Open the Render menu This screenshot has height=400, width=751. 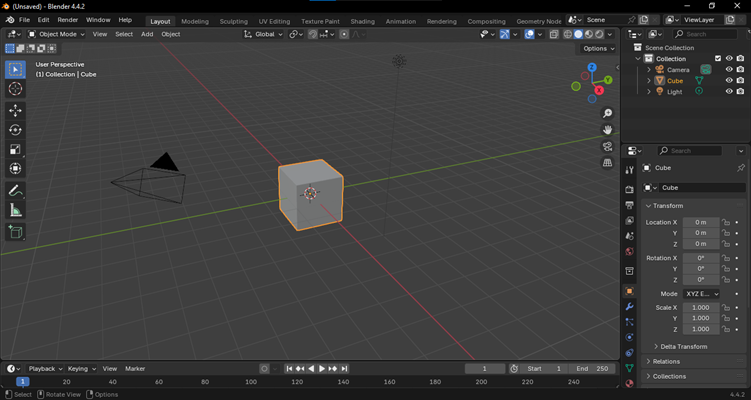67,20
